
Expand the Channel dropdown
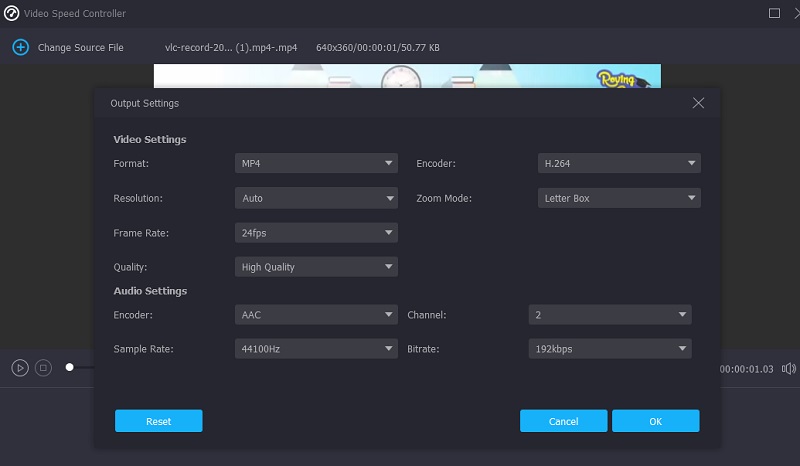pyautogui.click(x=609, y=315)
